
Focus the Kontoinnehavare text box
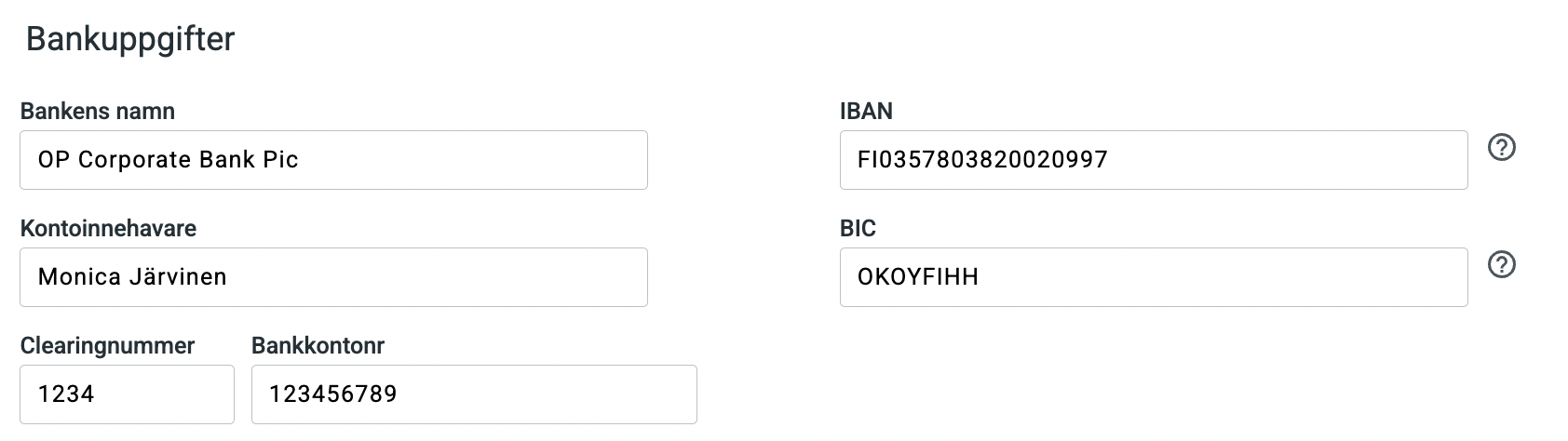[333, 277]
